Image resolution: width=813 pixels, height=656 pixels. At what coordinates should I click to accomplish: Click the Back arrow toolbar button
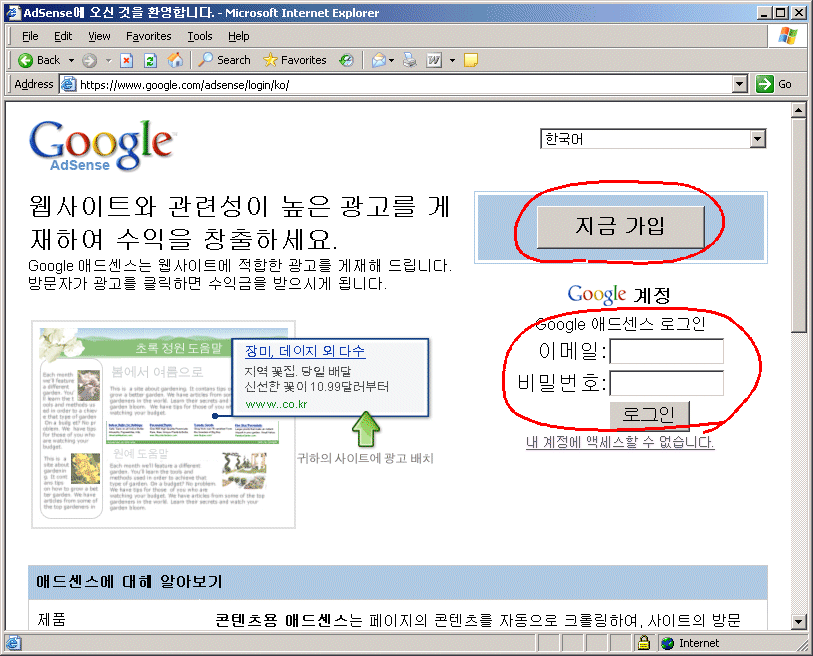(x=39, y=60)
